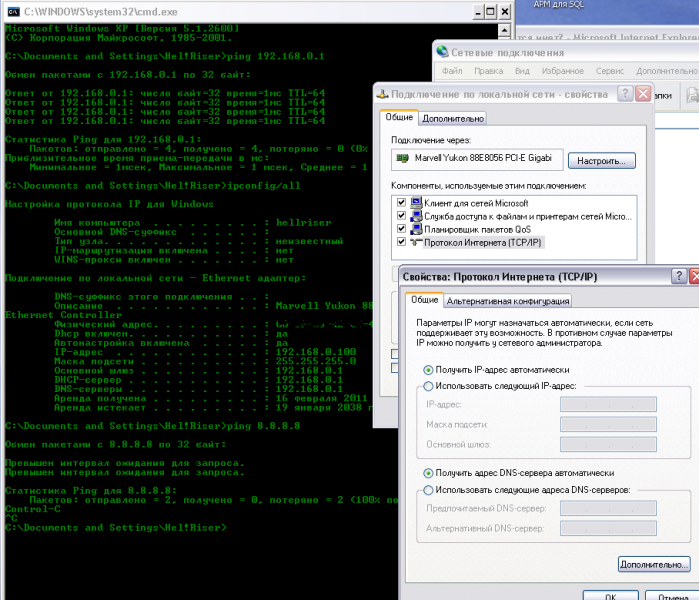Select 'Получить адрес DNS-сервера автоматически' radio
The height and width of the screenshot is (600, 699).
pos(428,473)
